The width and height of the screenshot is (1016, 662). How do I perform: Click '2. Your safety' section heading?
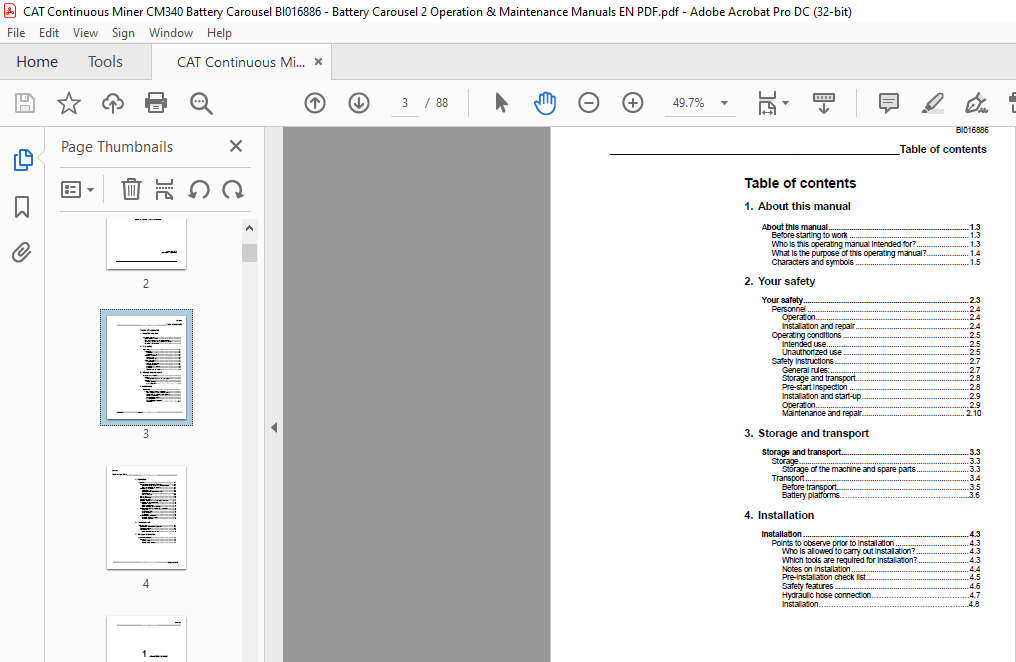click(779, 281)
